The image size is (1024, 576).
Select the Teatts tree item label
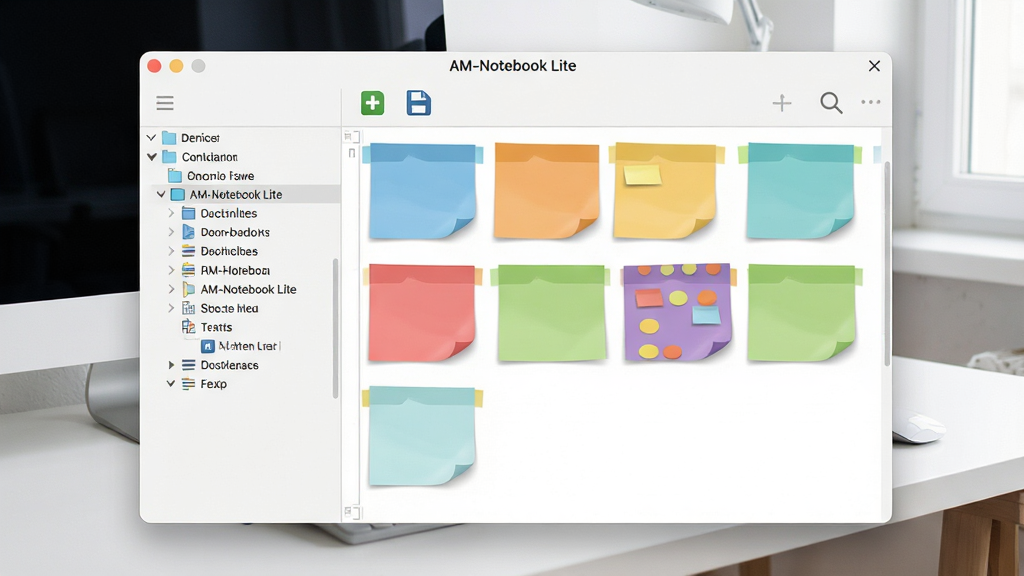pos(216,327)
